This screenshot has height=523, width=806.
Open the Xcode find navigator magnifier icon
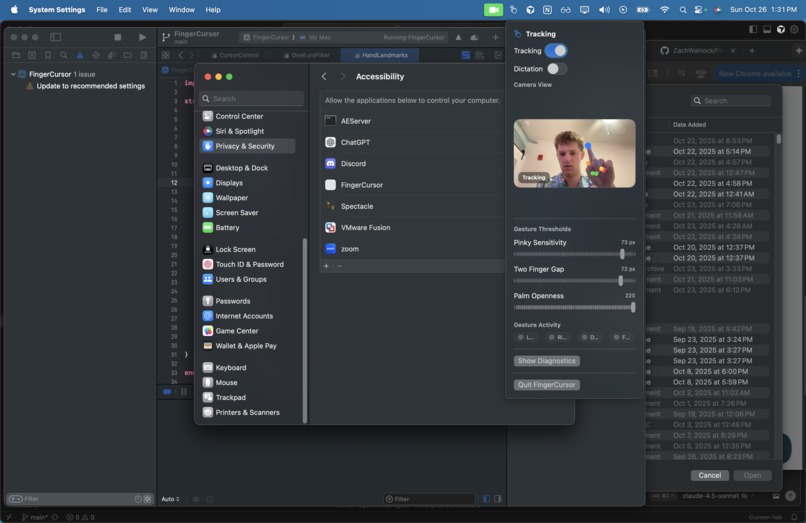[x=64, y=55]
